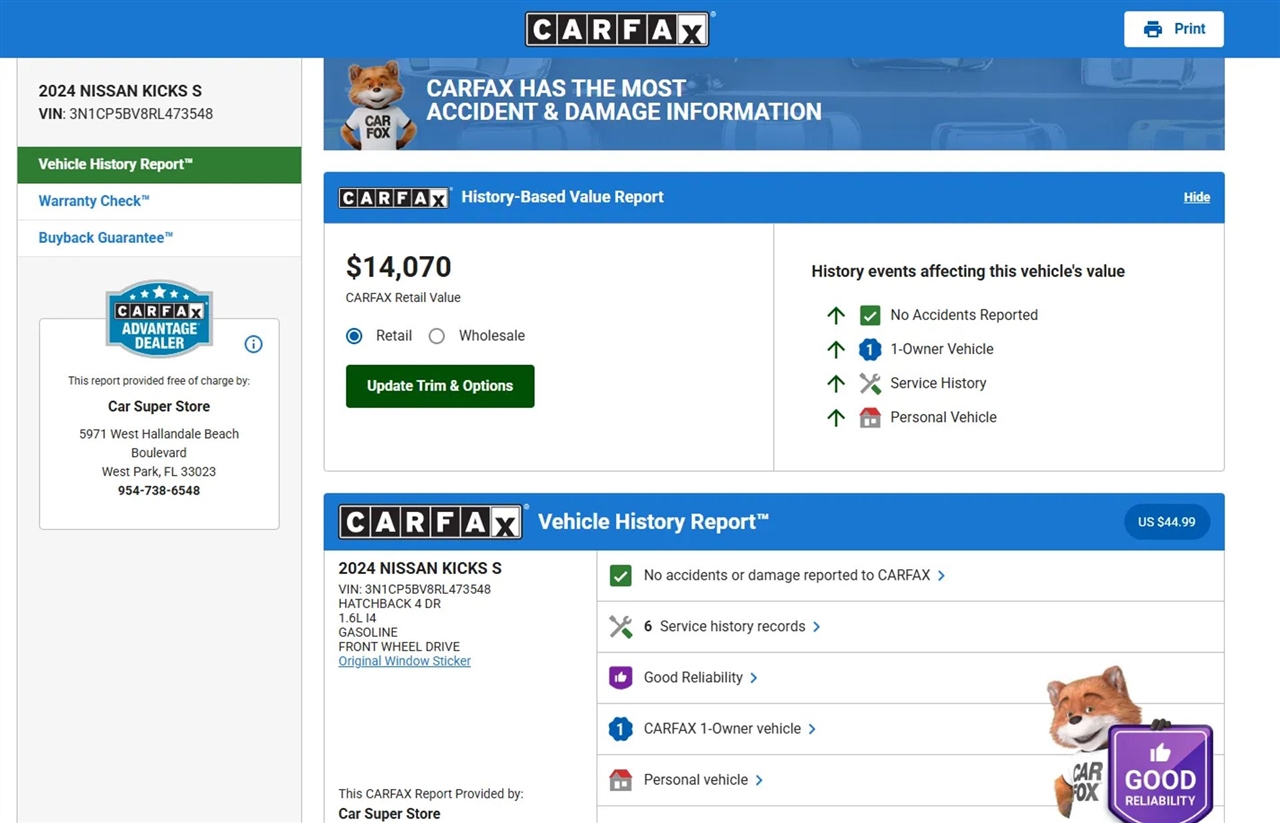Expand the CARFAX 1-Owner vehicle row

pos(722,728)
